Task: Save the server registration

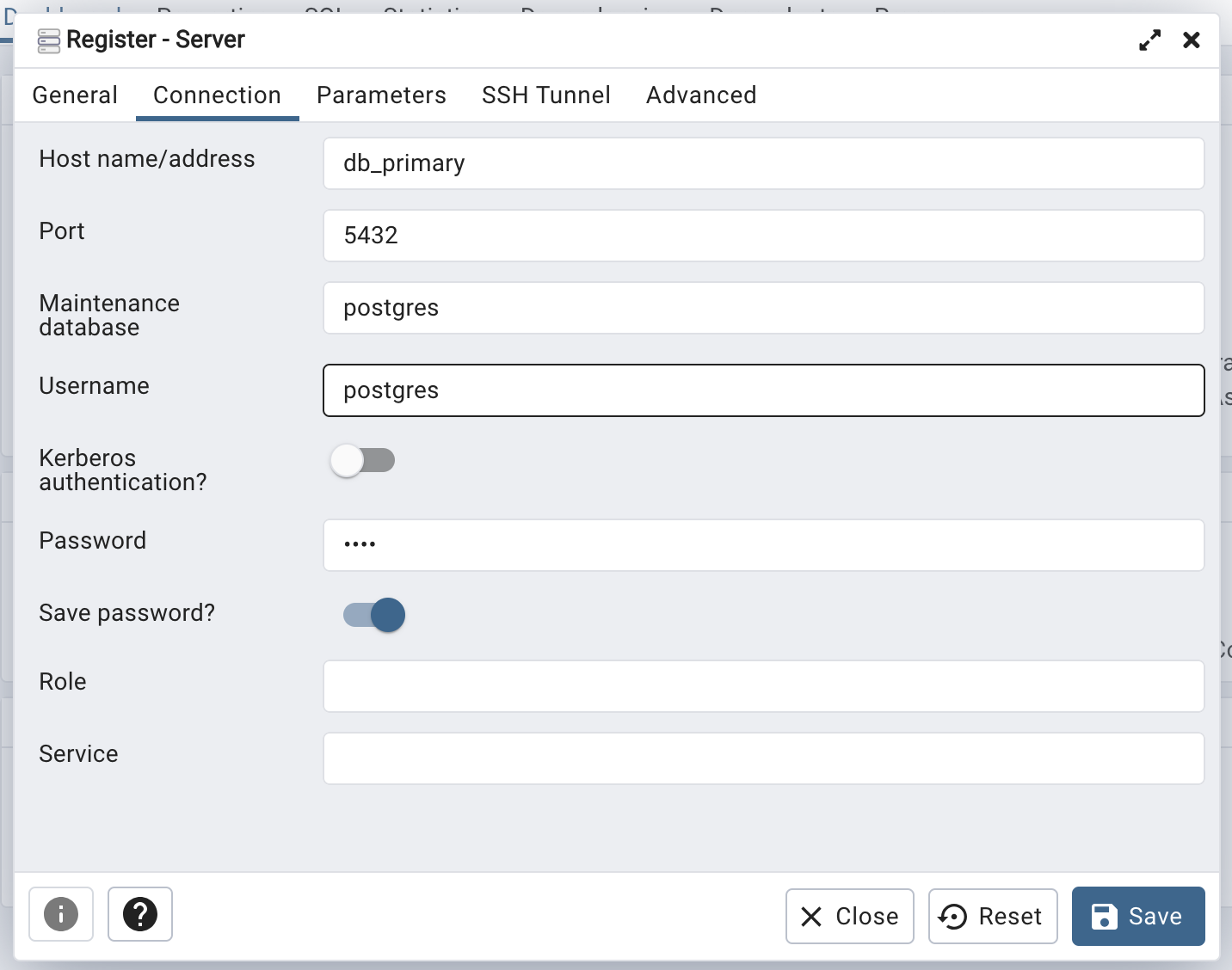Action: coord(1139,916)
